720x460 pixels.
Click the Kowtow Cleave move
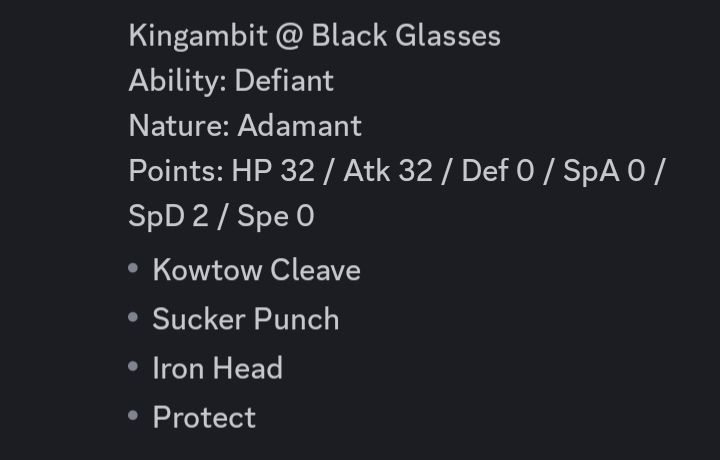[x=257, y=269]
